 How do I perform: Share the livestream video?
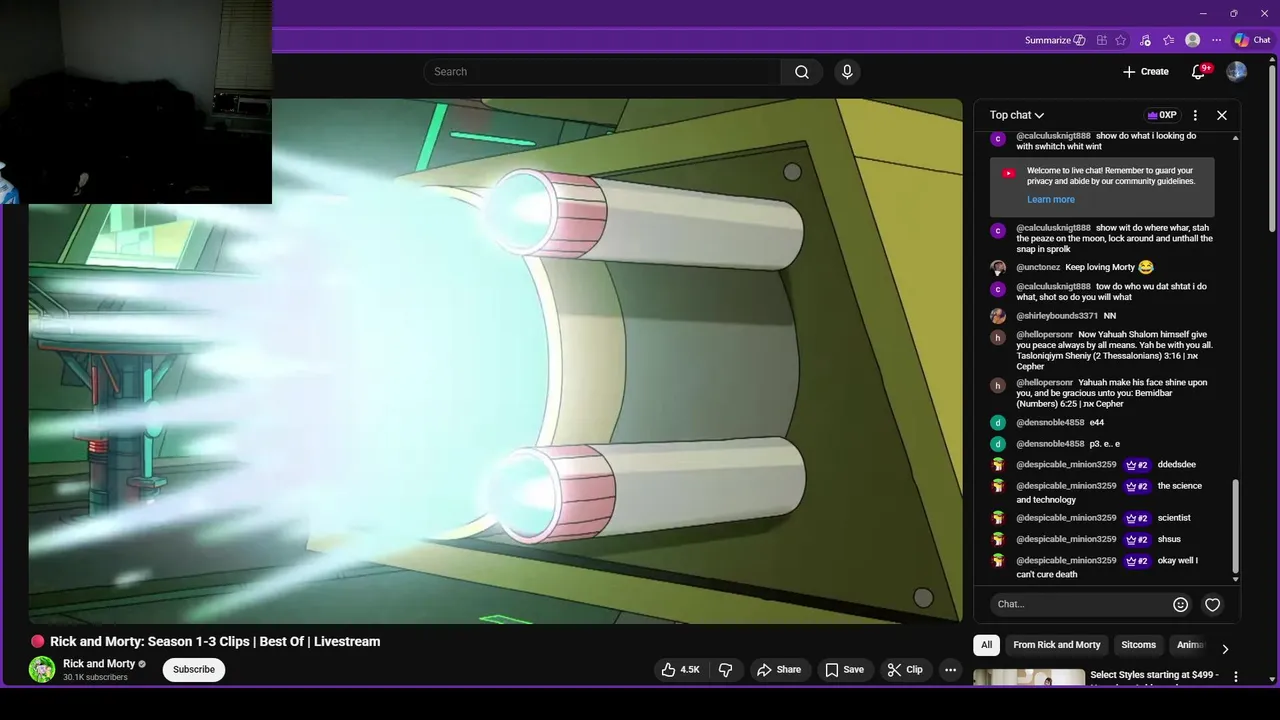pos(779,670)
